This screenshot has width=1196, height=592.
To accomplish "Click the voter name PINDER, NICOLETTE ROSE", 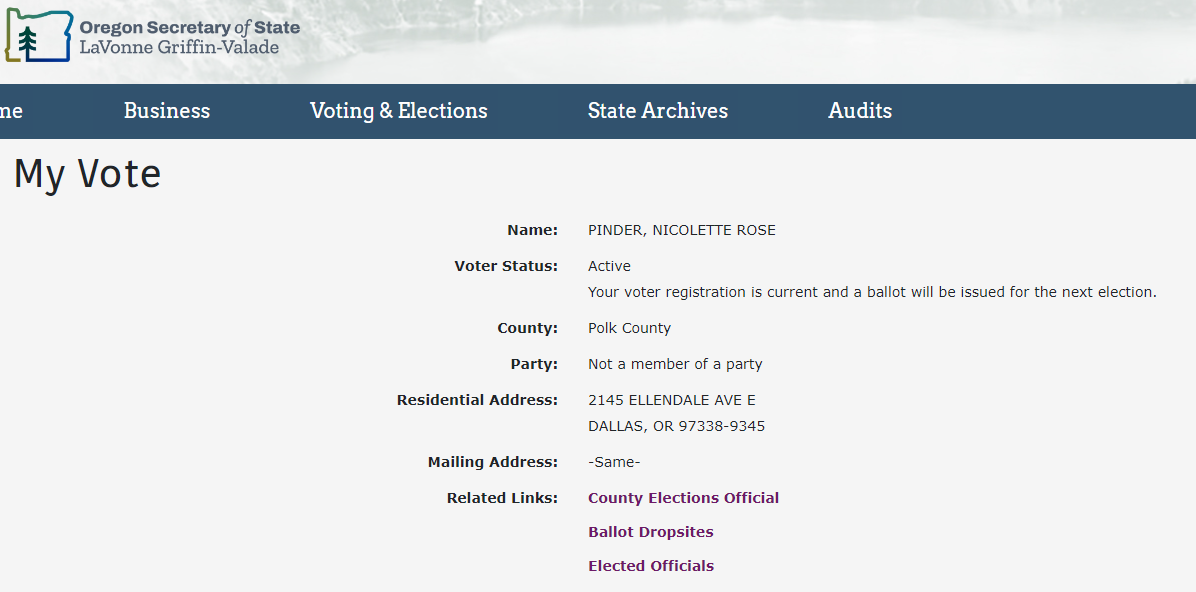I will 681,230.
